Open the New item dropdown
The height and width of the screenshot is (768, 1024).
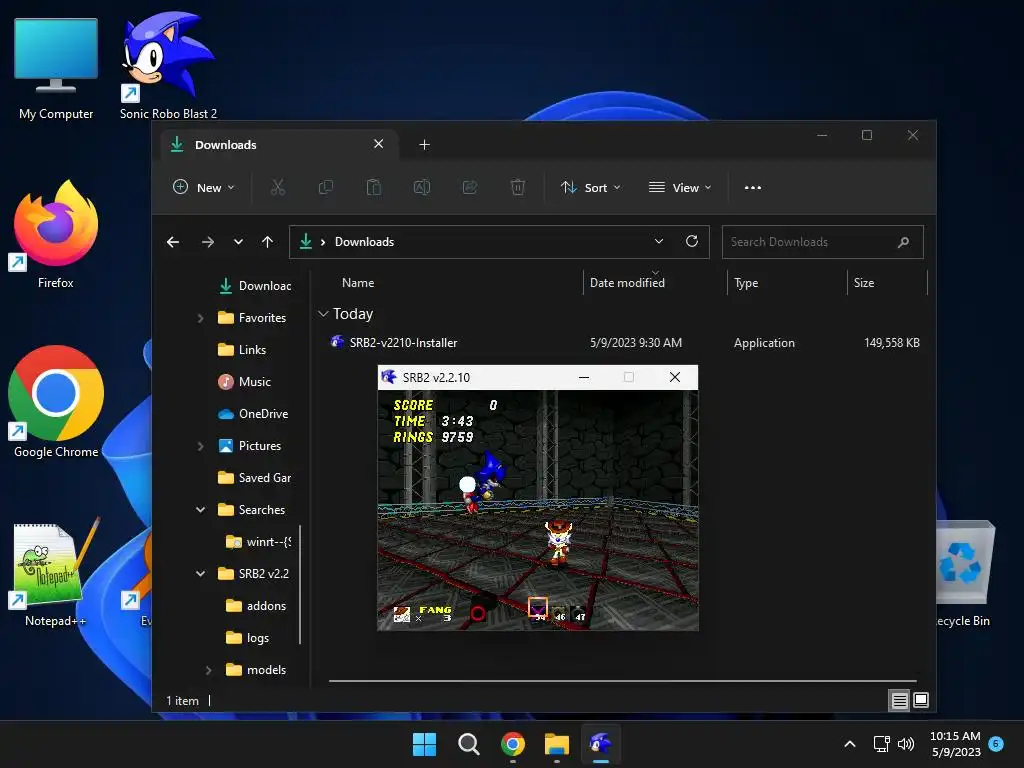(x=203, y=187)
